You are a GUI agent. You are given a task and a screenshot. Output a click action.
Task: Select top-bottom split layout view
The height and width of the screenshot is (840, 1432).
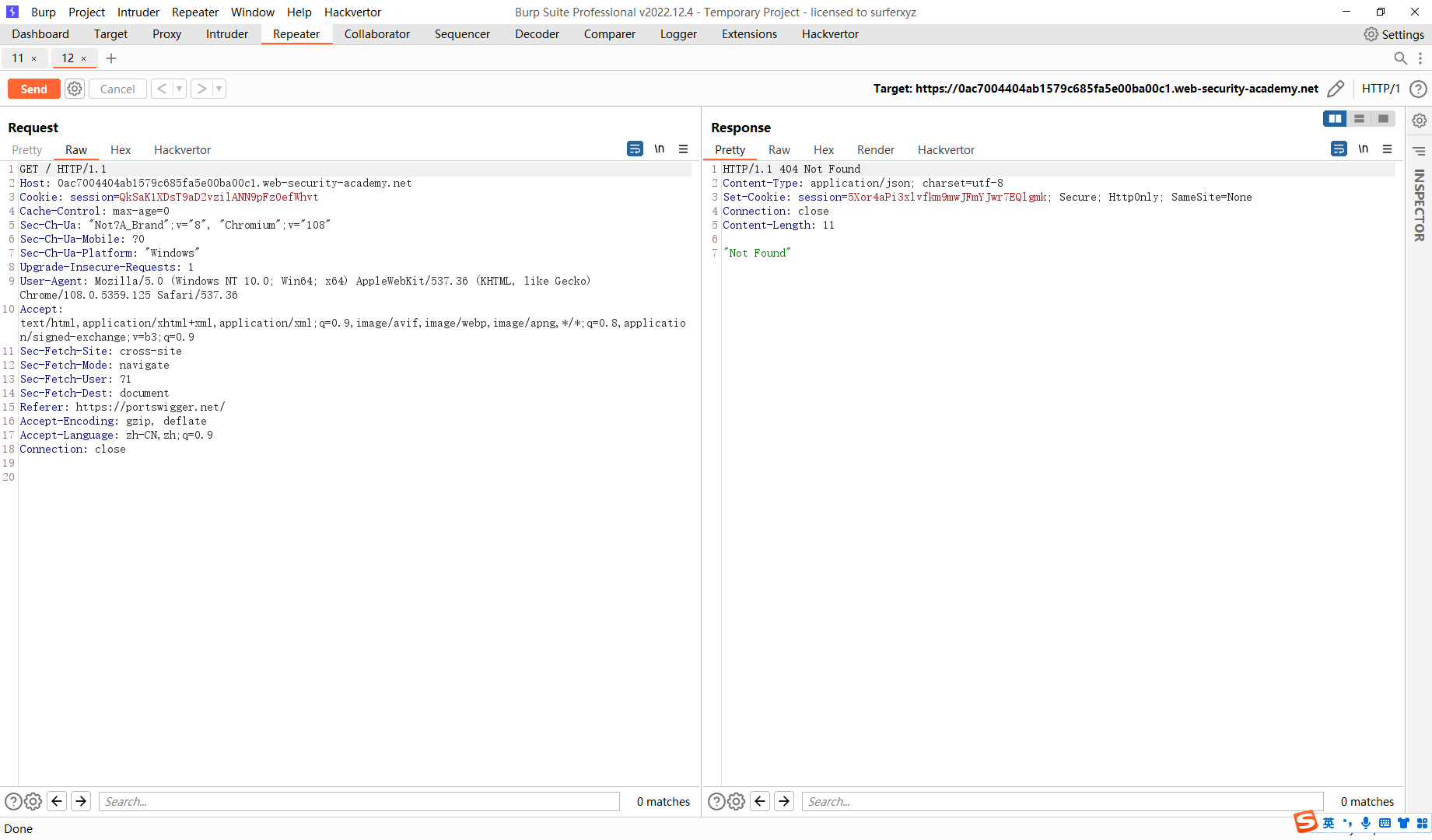[1359, 119]
